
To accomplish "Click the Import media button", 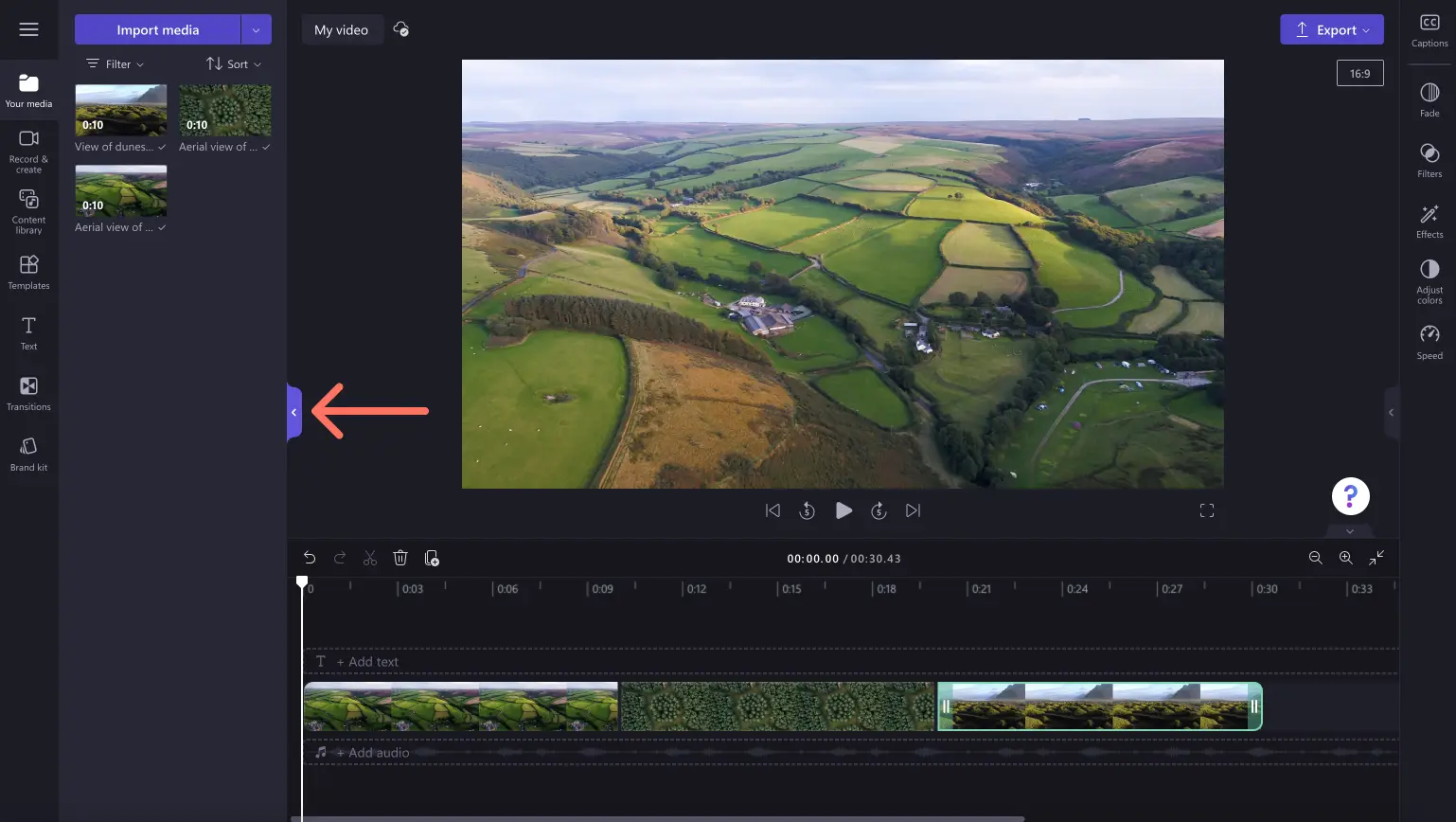I will coord(157,29).
